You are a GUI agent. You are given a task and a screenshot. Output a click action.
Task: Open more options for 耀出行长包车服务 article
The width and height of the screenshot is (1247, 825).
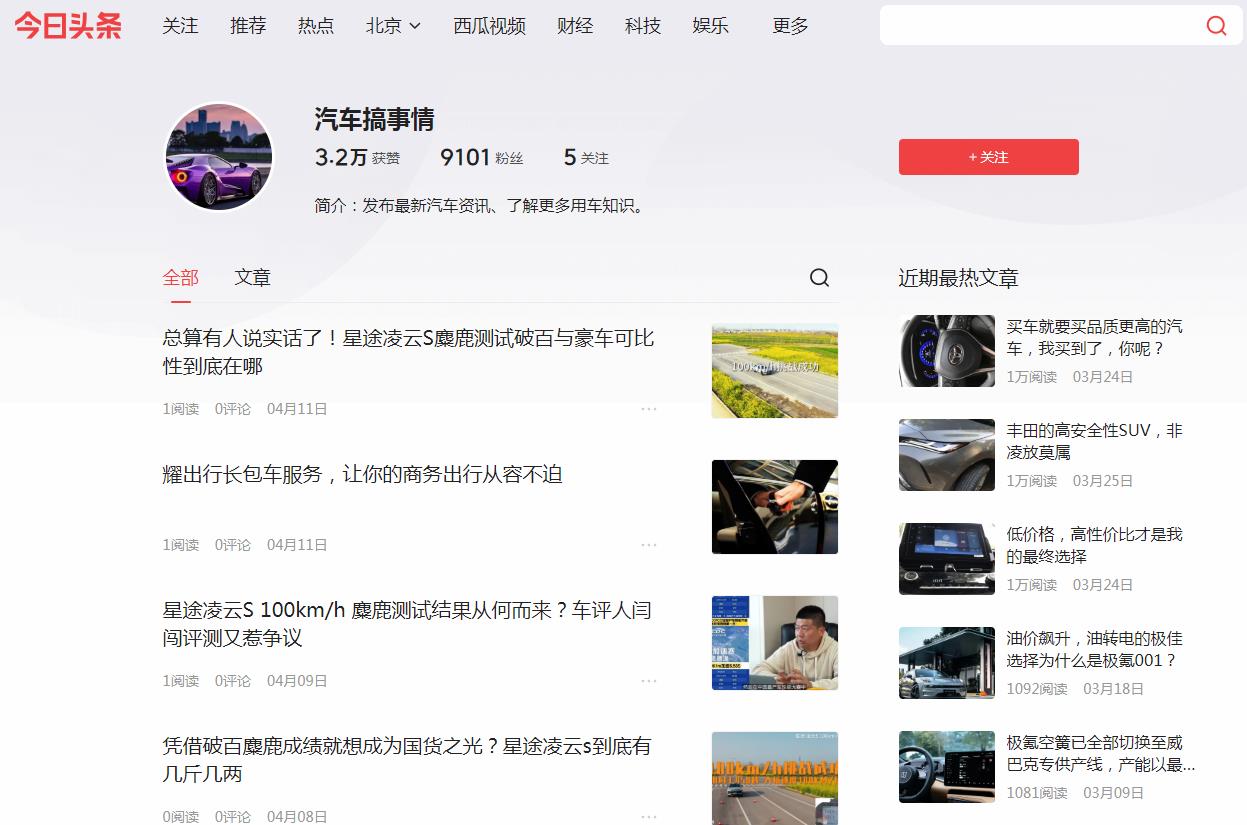649,545
